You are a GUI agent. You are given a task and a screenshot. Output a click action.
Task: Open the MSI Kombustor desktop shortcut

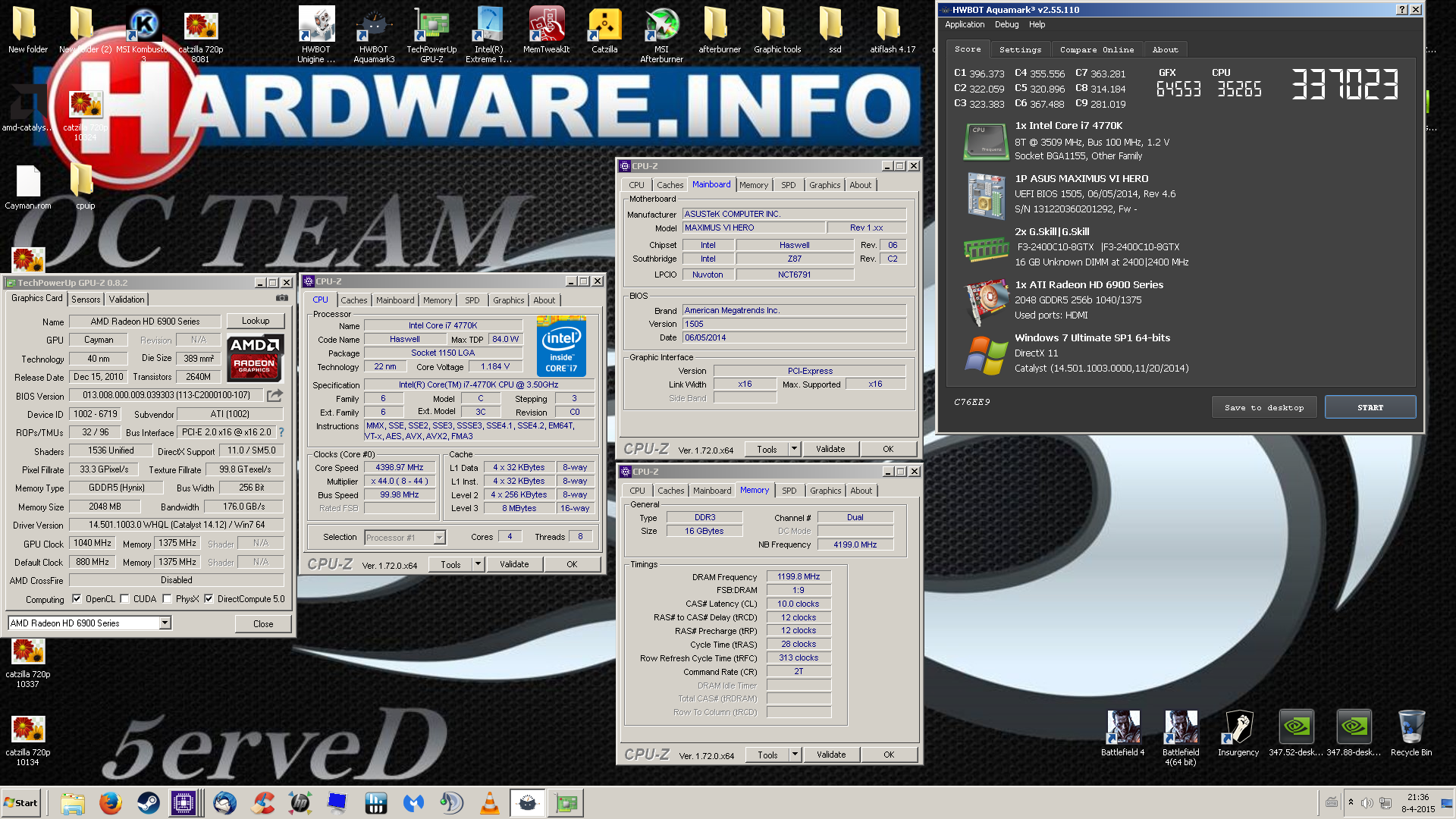[x=143, y=34]
